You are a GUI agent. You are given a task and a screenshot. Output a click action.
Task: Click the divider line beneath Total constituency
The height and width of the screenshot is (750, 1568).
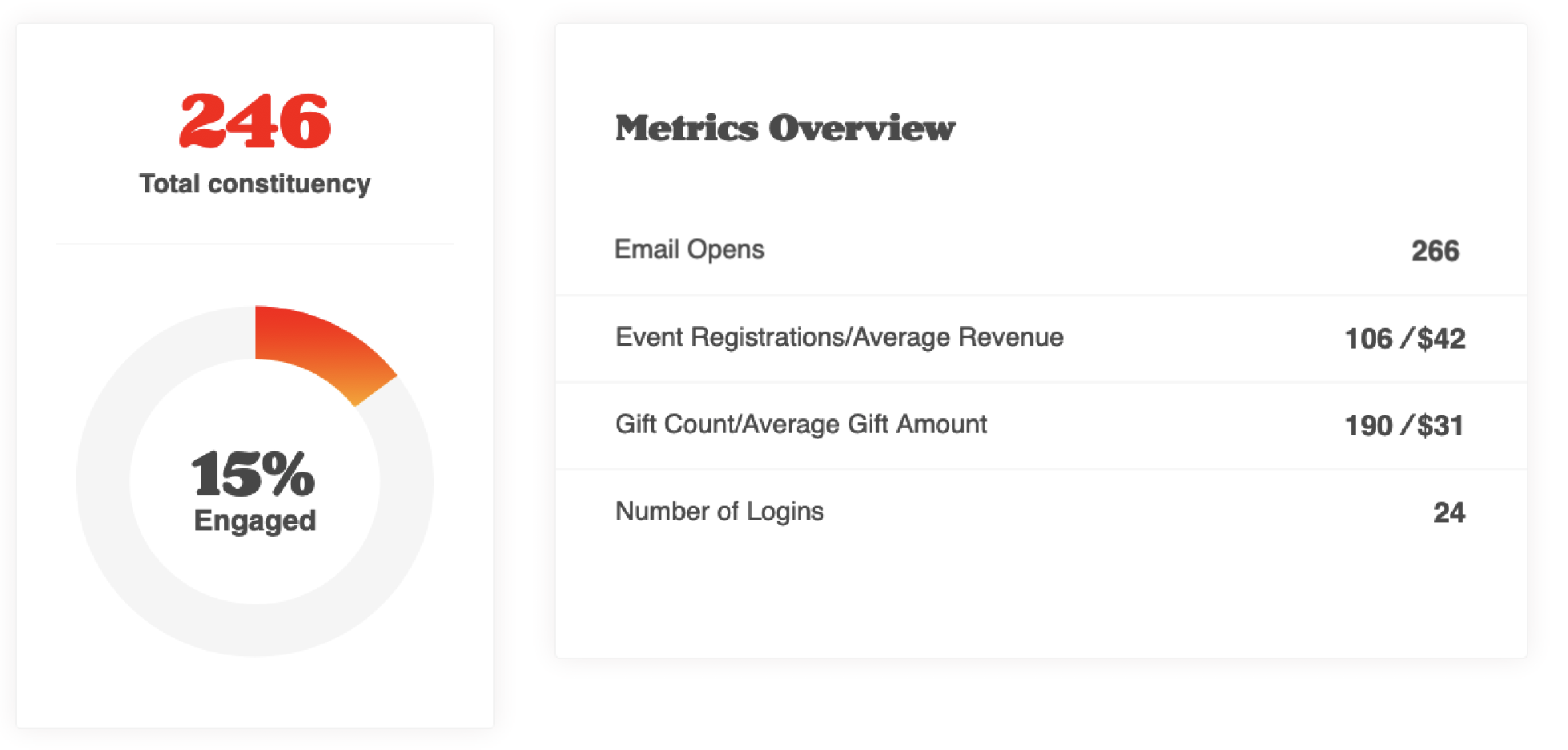[255, 244]
